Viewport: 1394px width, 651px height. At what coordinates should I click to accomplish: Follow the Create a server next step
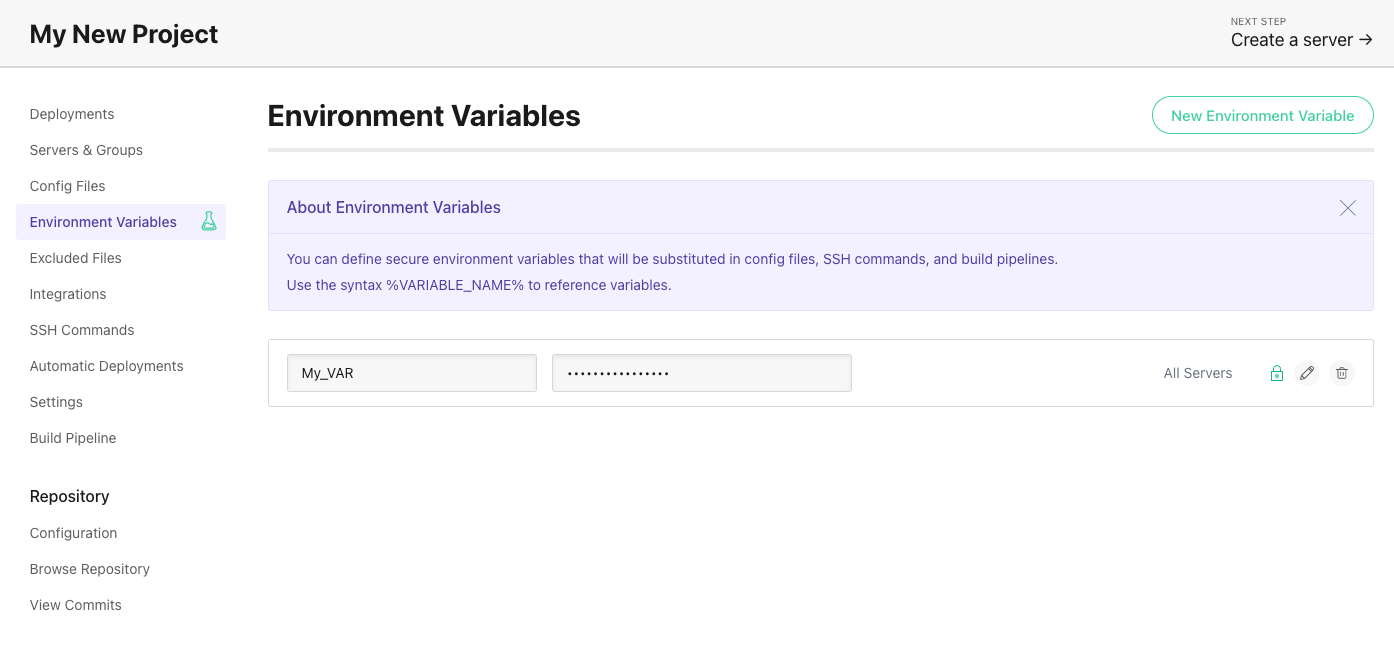point(1293,40)
